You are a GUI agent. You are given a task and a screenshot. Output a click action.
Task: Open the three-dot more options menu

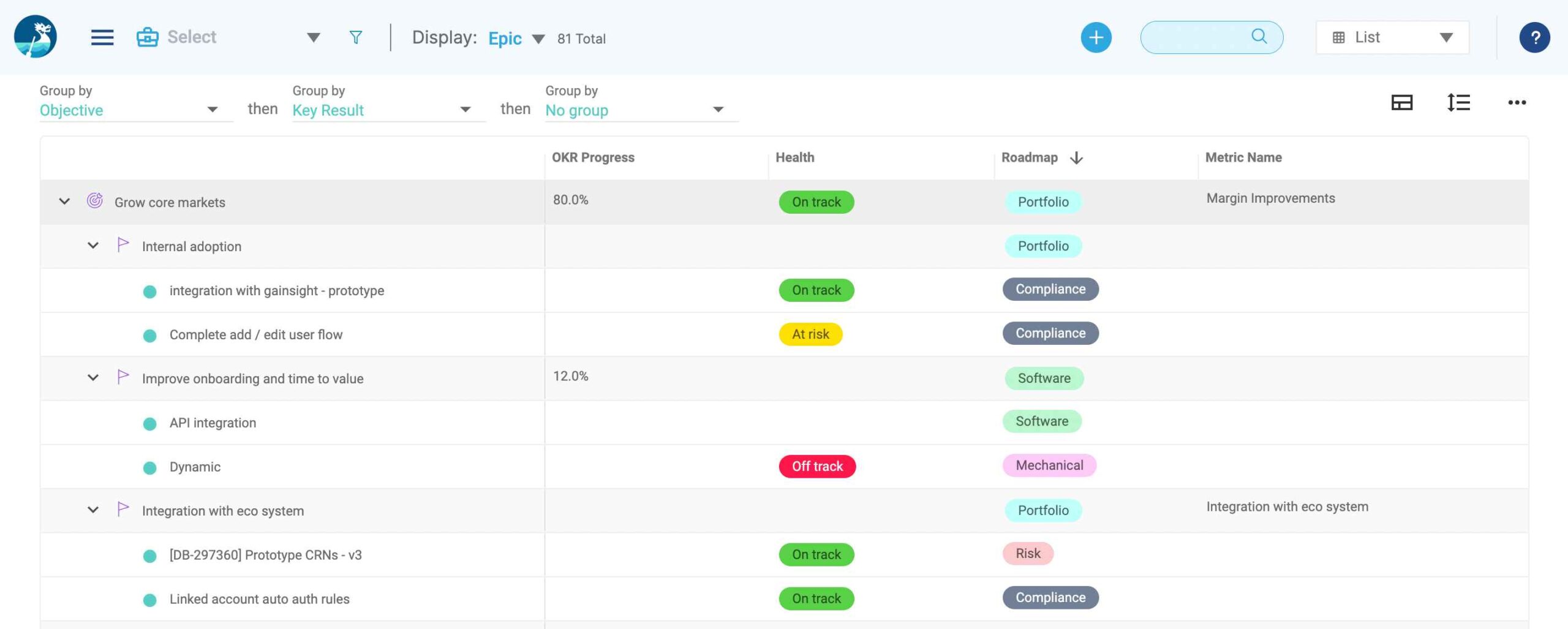click(1517, 102)
